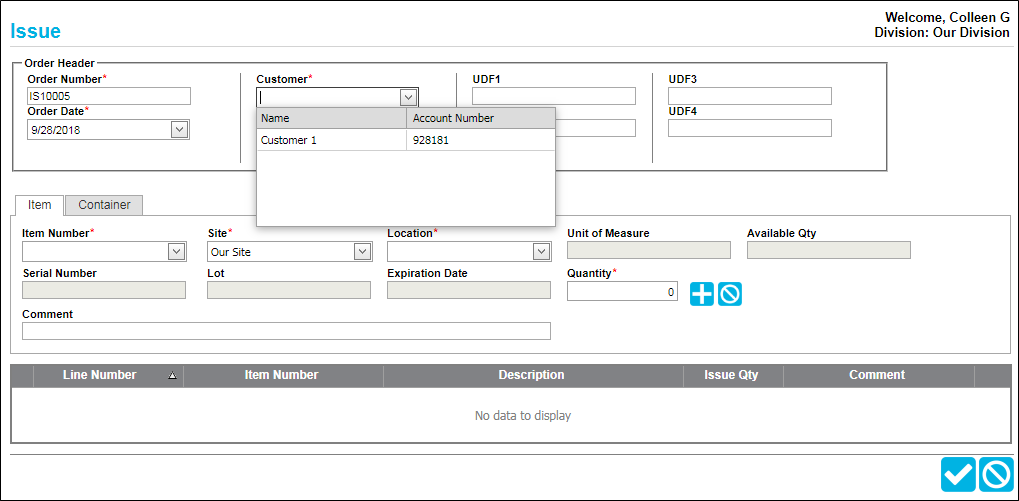Open the Item Number dropdown

click(176, 251)
